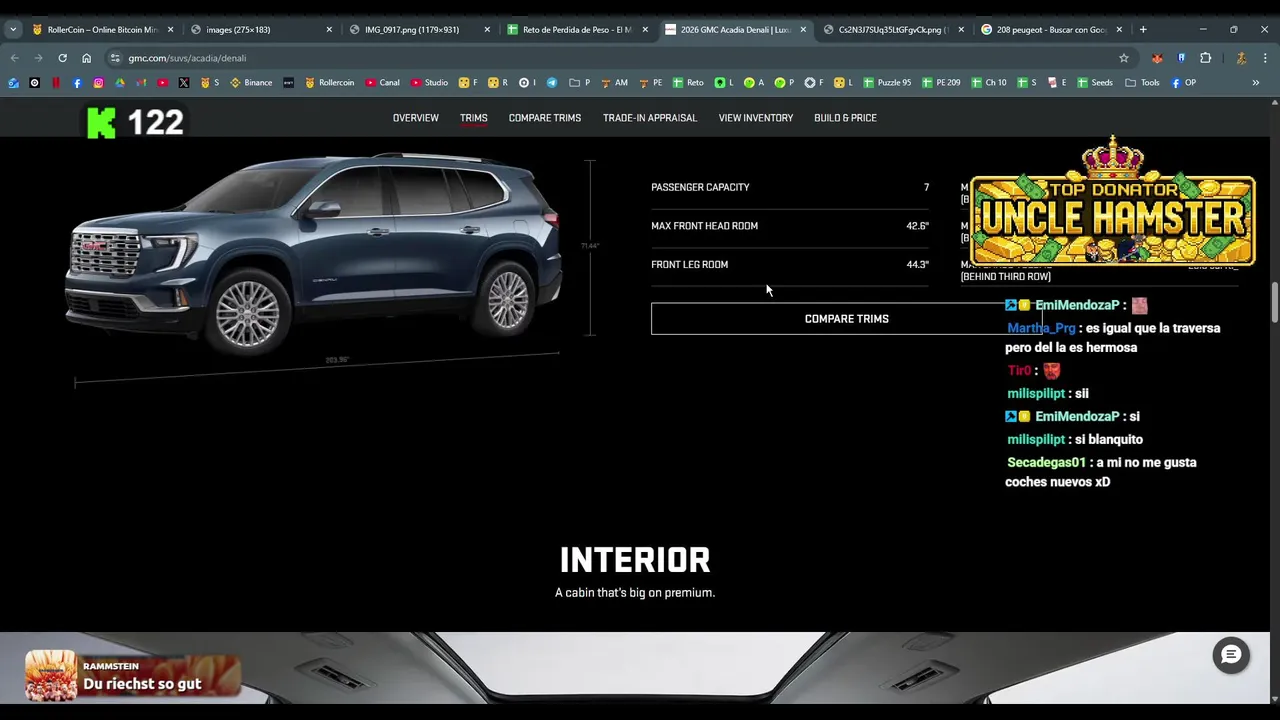Open the live chat bubble icon
1280x720 pixels.
[1231, 656]
